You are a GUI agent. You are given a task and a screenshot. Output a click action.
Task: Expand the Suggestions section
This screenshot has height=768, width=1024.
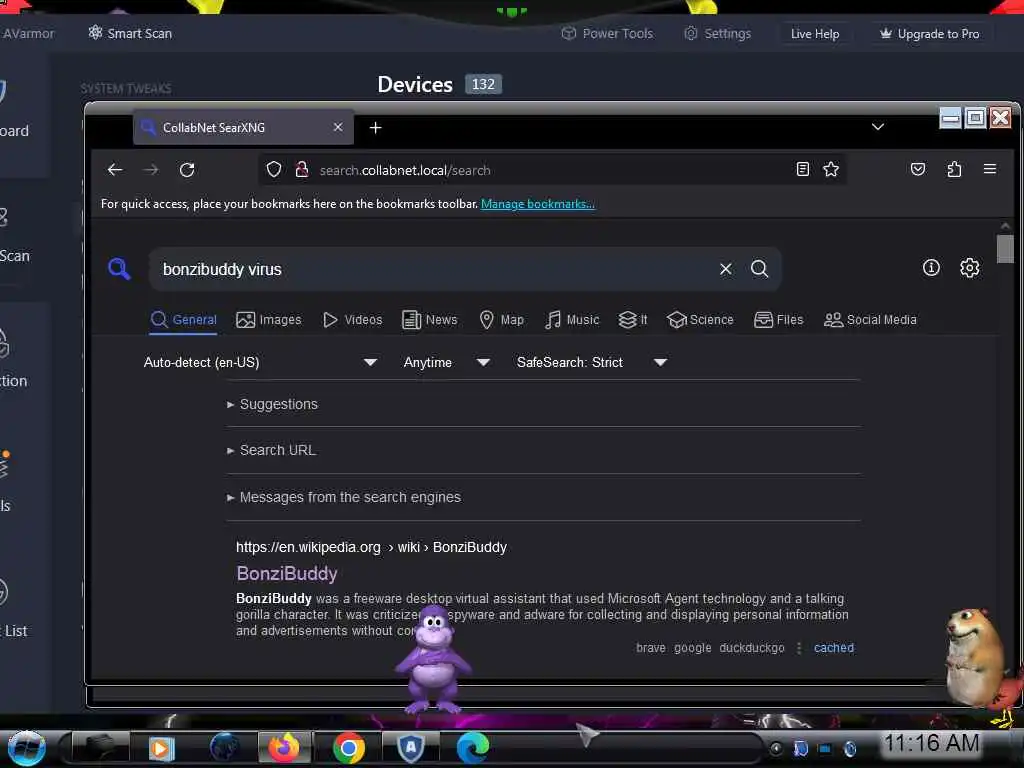272,404
